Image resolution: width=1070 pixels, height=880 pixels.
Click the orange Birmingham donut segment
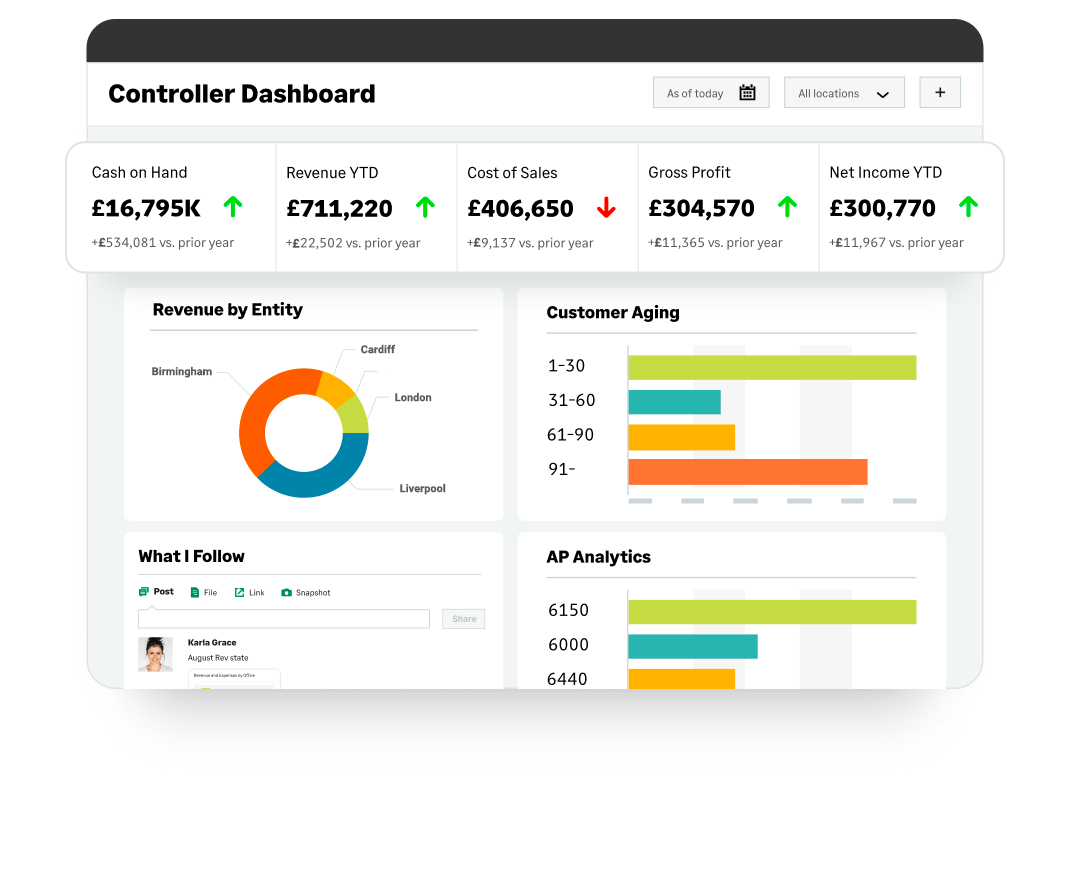tap(261, 413)
